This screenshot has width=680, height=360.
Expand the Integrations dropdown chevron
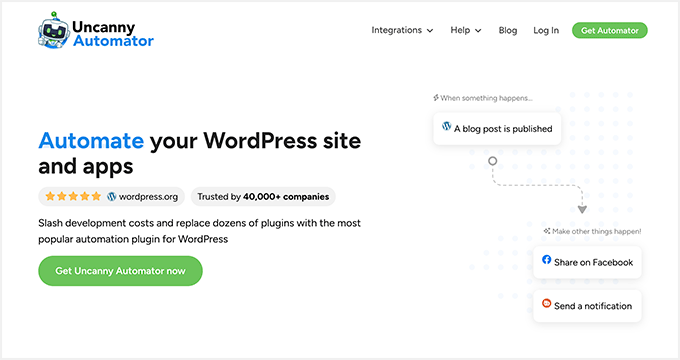(x=430, y=31)
